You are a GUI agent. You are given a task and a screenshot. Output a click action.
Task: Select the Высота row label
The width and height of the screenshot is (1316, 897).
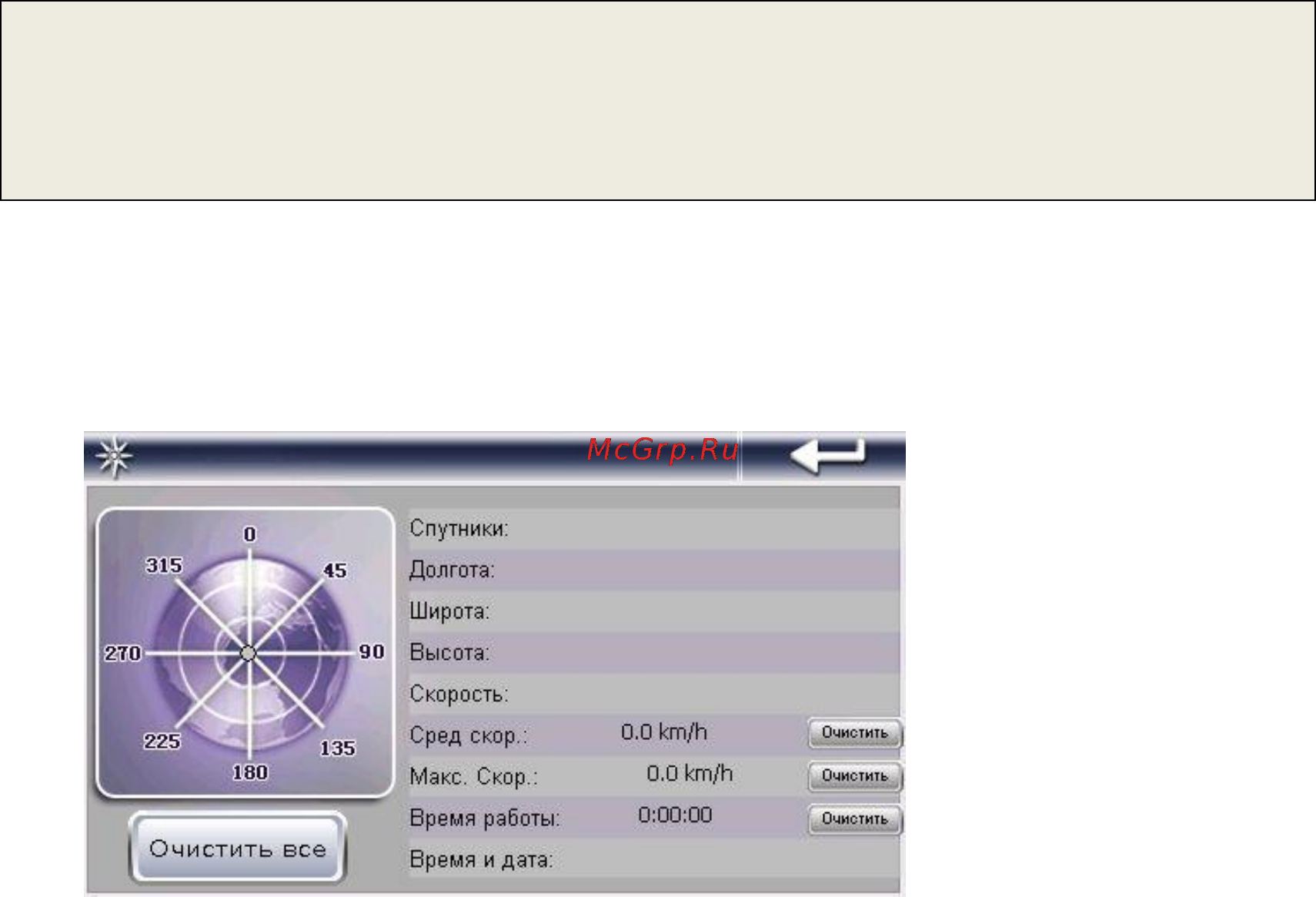449,653
